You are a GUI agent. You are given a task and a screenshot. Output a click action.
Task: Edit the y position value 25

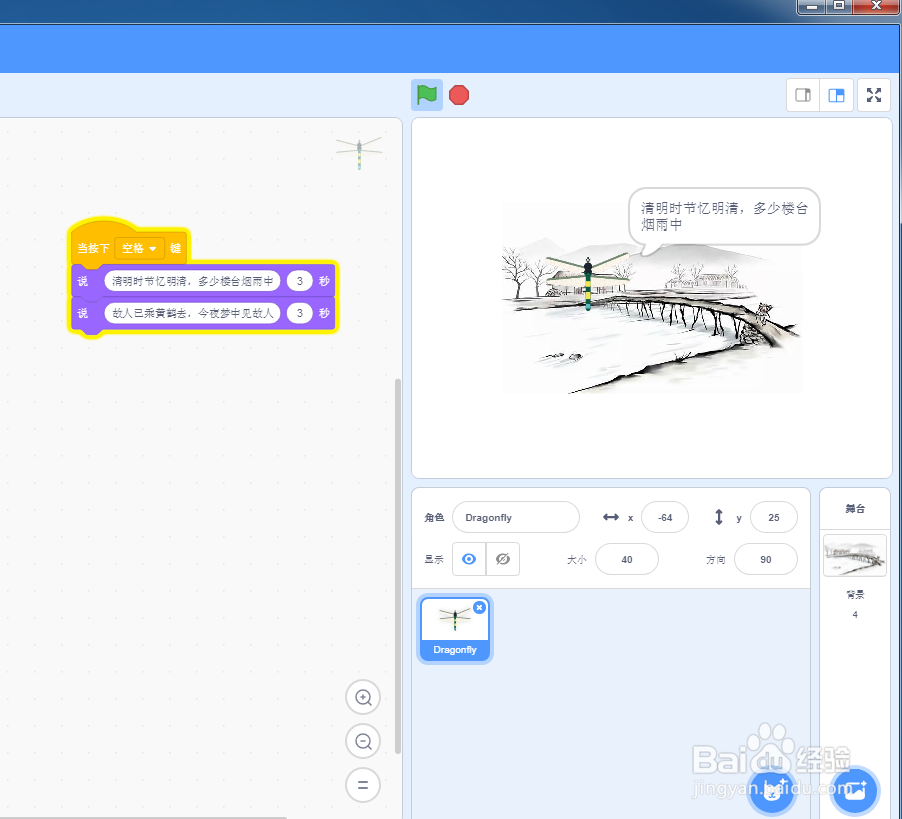774,517
